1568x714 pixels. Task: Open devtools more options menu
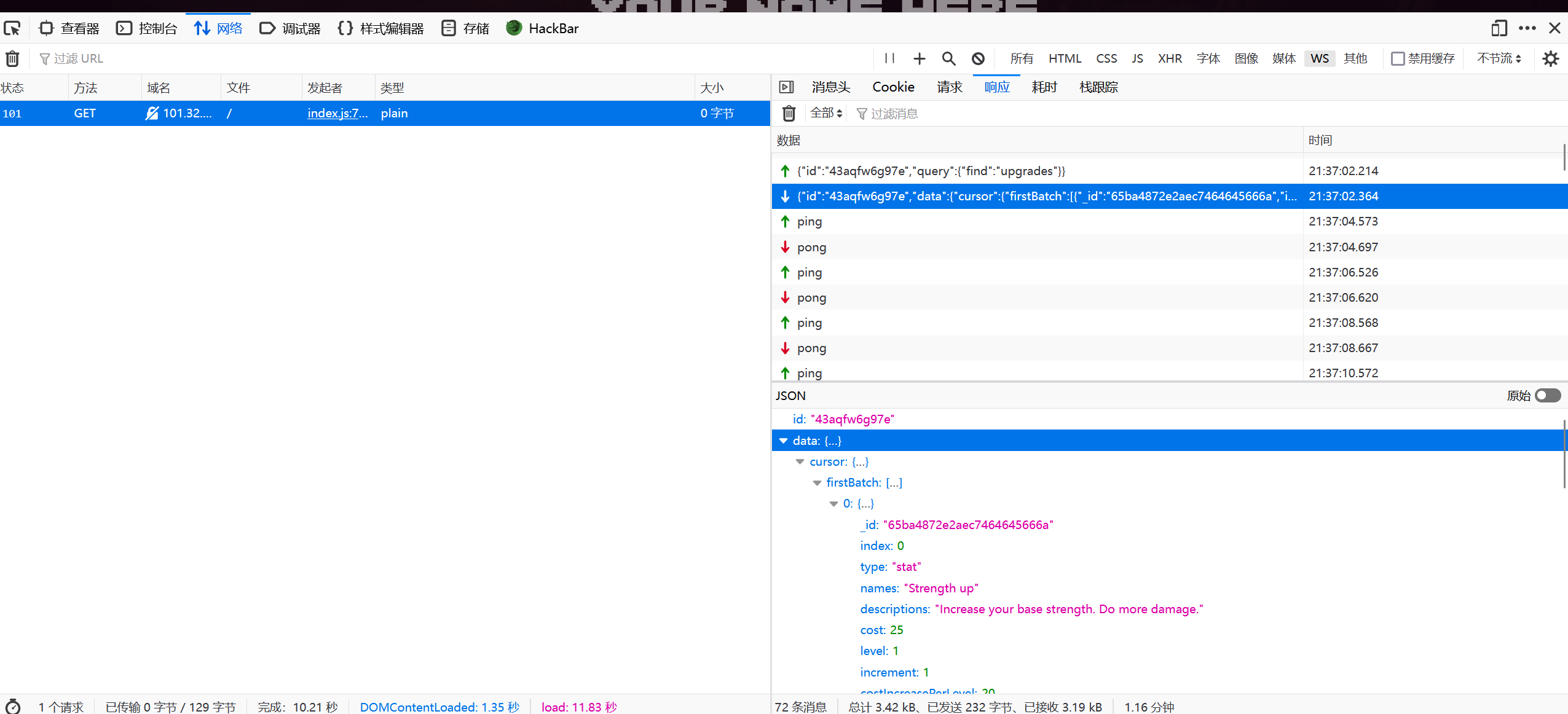point(1527,28)
